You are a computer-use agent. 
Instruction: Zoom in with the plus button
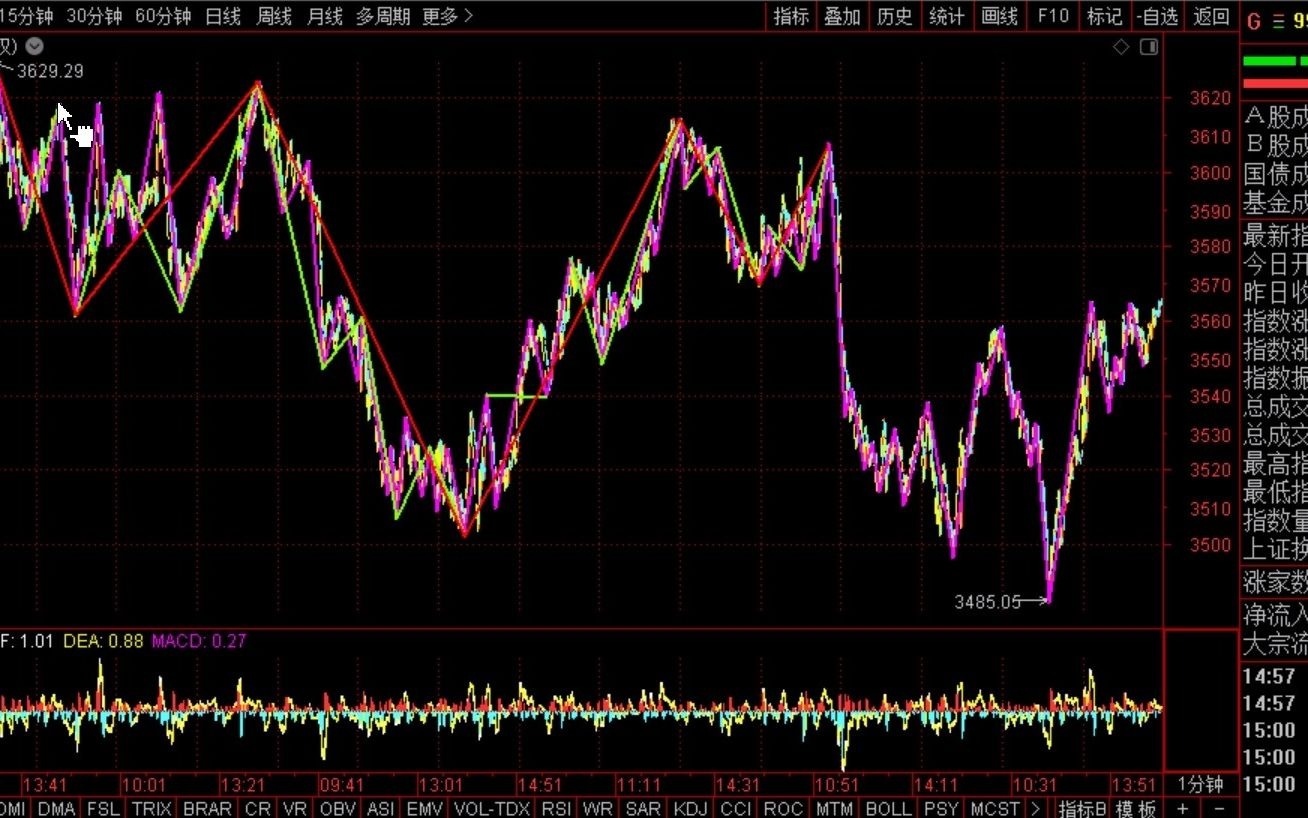pyautogui.click(x=1183, y=808)
